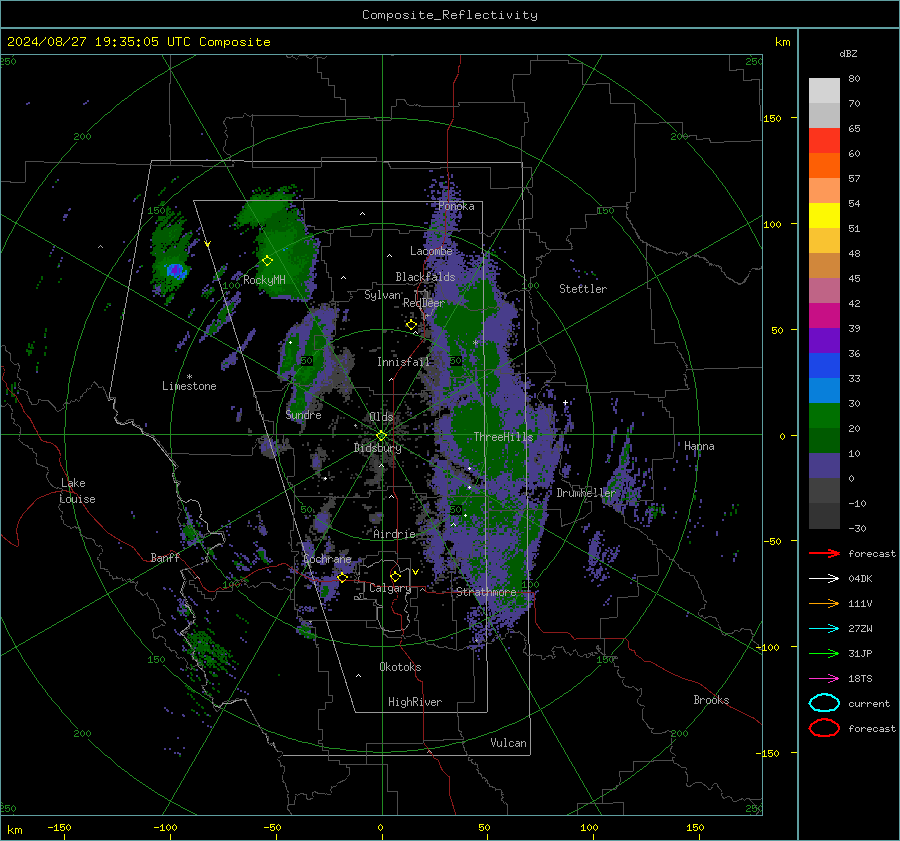Click the RedDeer city label
Viewport: 900px width, 841px height.
point(424,303)
